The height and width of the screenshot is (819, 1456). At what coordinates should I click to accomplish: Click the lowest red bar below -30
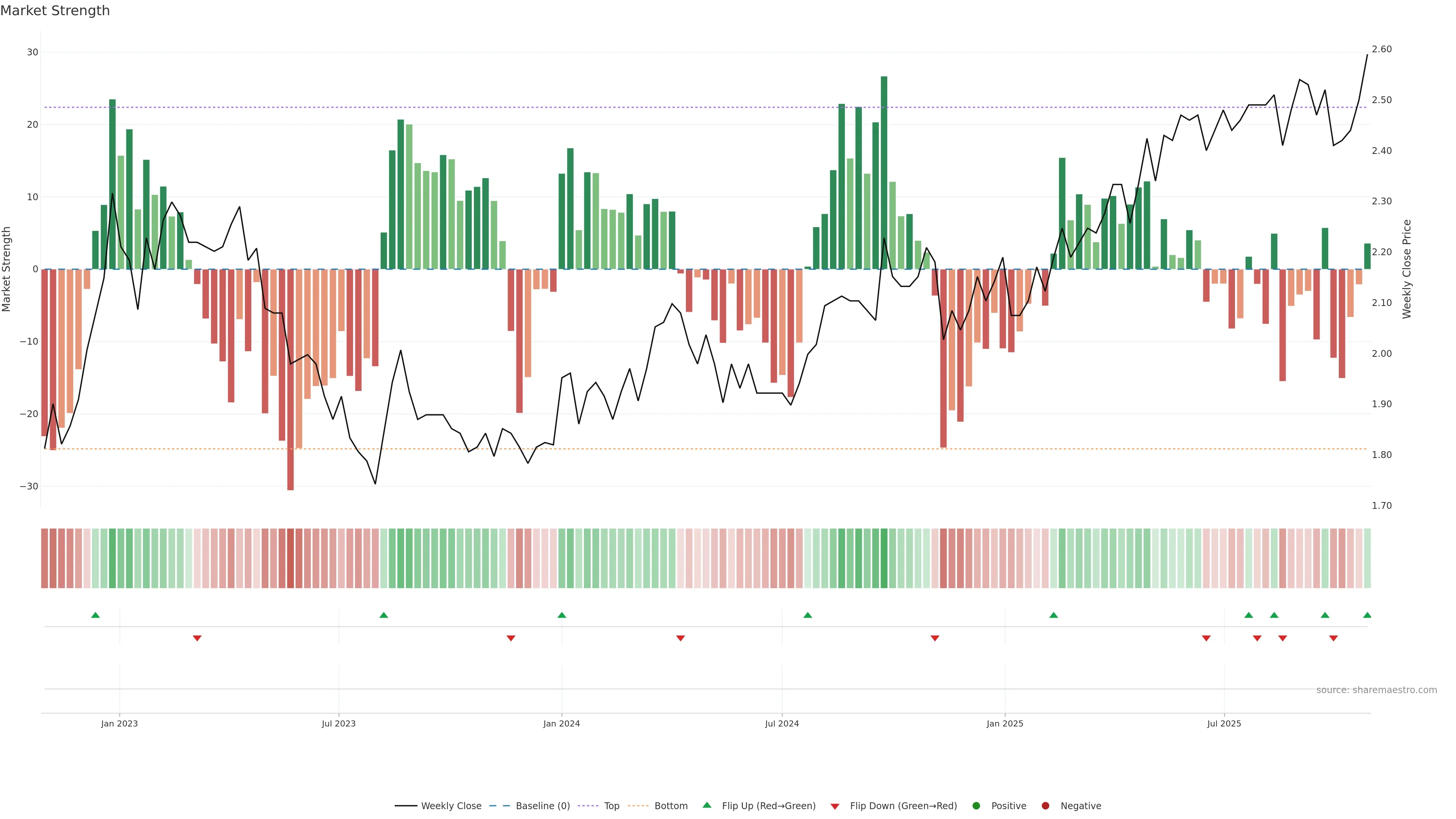pyautogui.click(x=290, y=418)
